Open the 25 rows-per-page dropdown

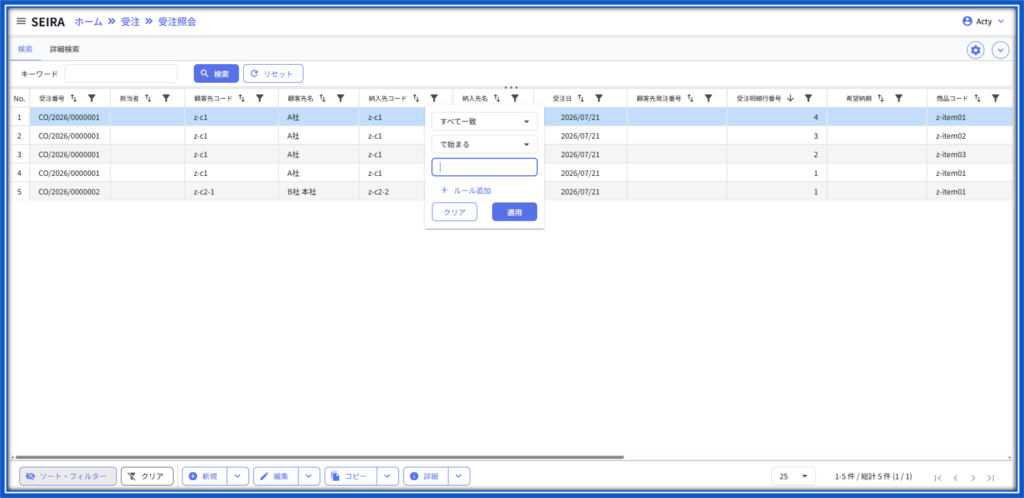tap(793, 476)
